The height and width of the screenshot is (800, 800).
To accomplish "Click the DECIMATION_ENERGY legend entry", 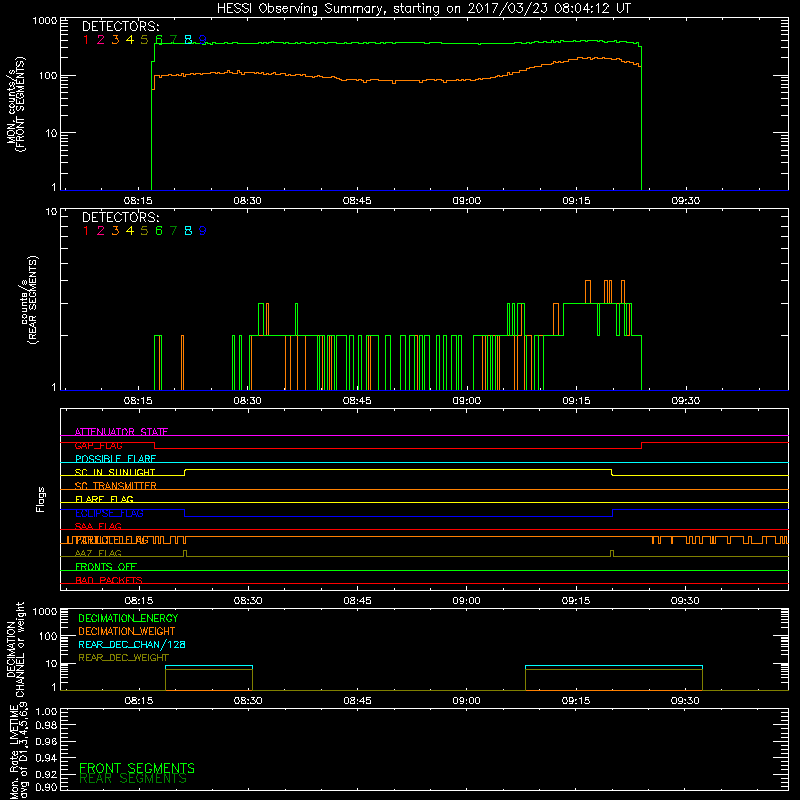I will [128, 618].
